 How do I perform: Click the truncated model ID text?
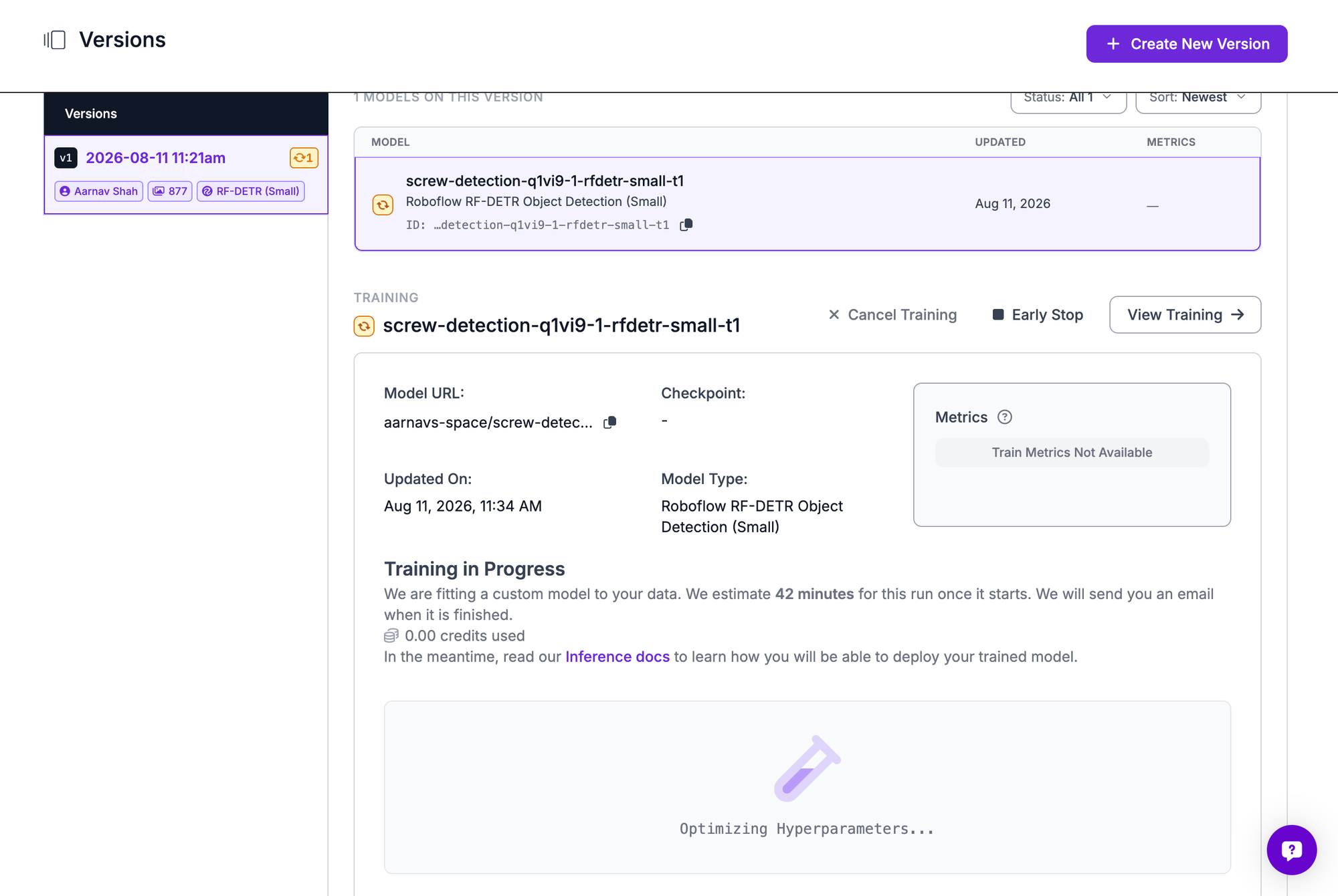point(551,225)
